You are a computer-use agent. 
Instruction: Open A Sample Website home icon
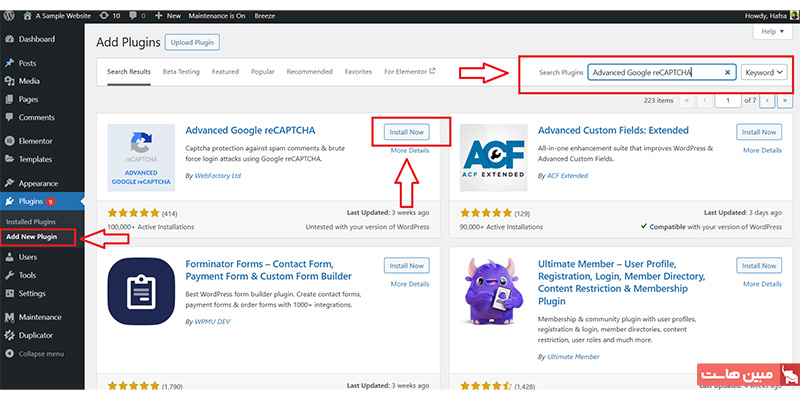click(28, 16)
